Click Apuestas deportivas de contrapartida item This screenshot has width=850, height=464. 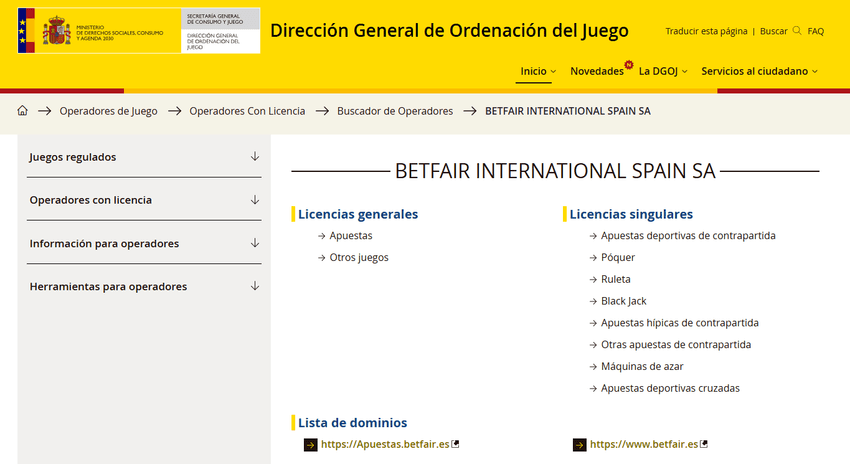click(x=688, y=235)
